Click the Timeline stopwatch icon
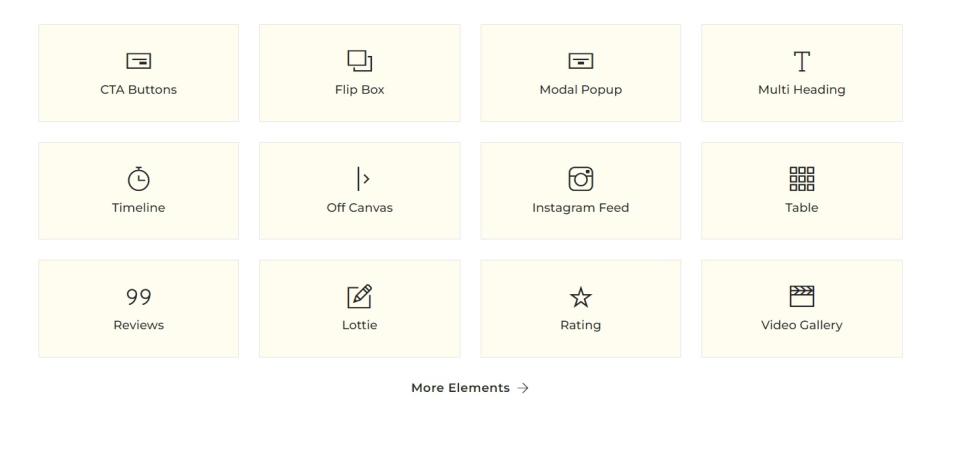The height and width of the screenshot is (454, 960). [138, 179]
